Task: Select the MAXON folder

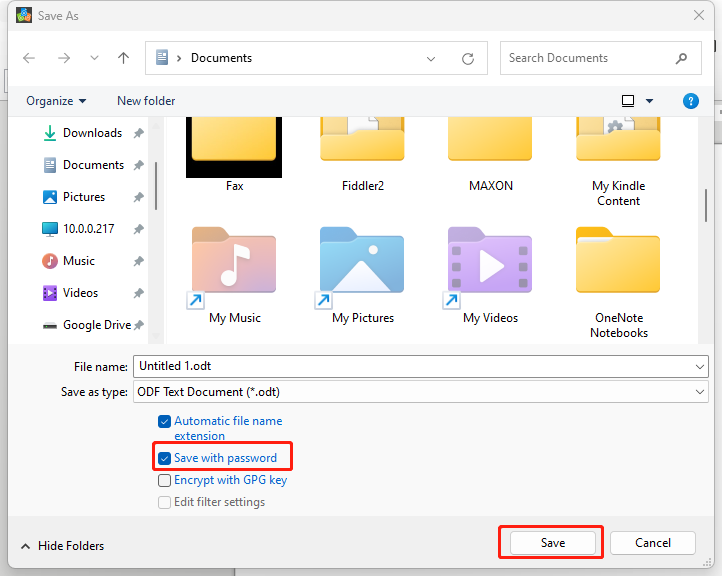Action: tap(490, 154)
